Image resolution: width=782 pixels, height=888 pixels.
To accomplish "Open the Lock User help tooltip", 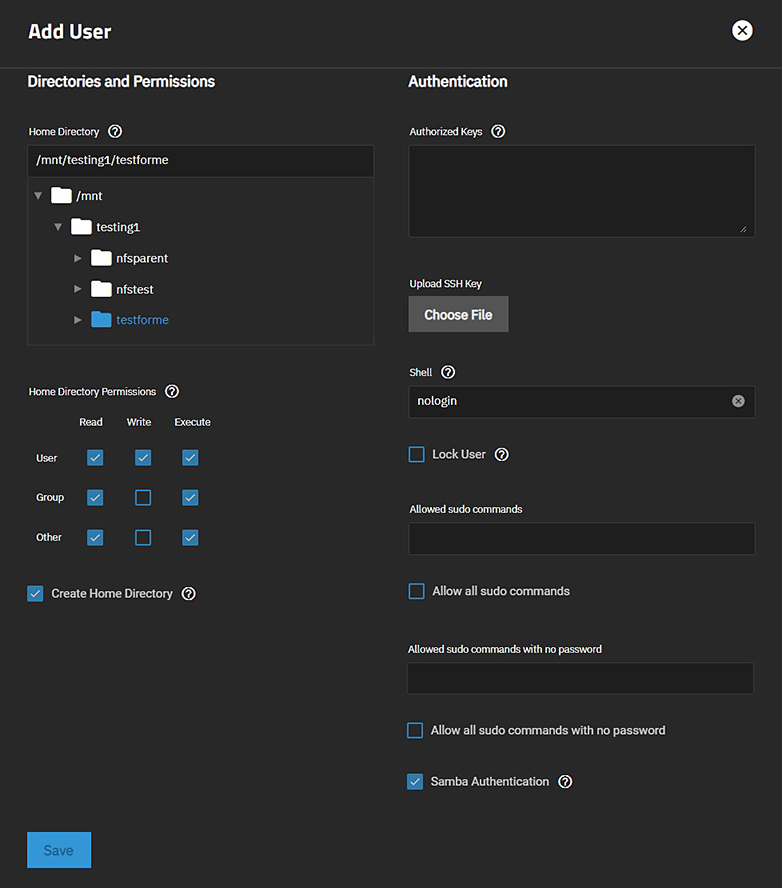I will (x=502, y=454).
